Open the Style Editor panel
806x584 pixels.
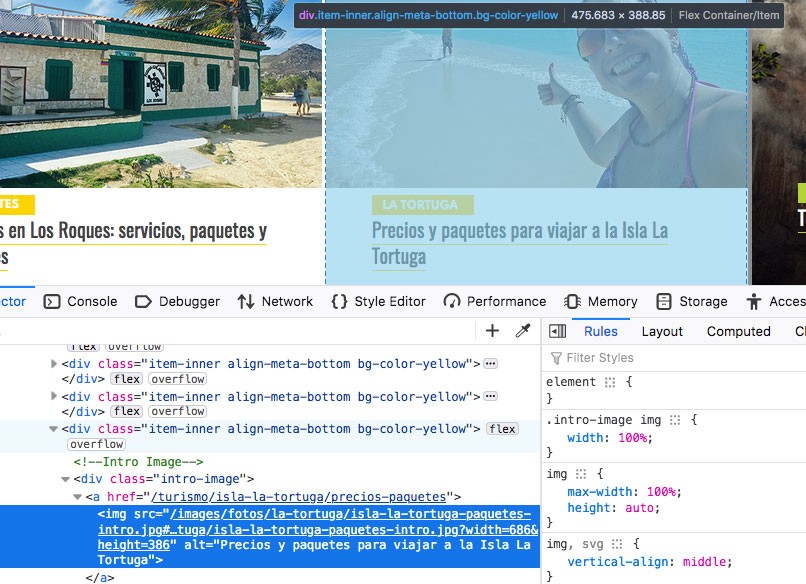click(x=377, y=301)
